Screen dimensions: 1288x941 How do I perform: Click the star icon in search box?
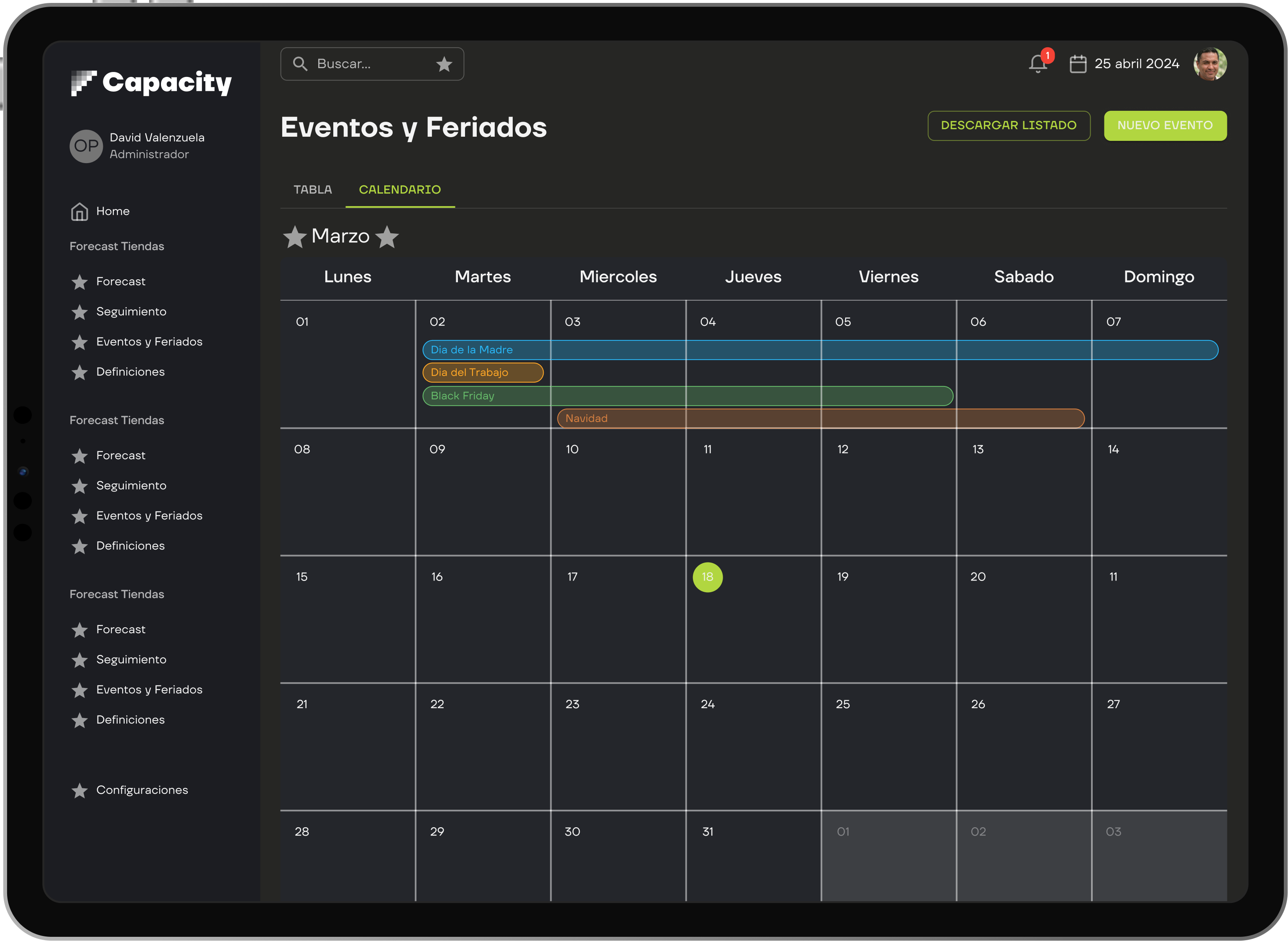tap(444, 64)
